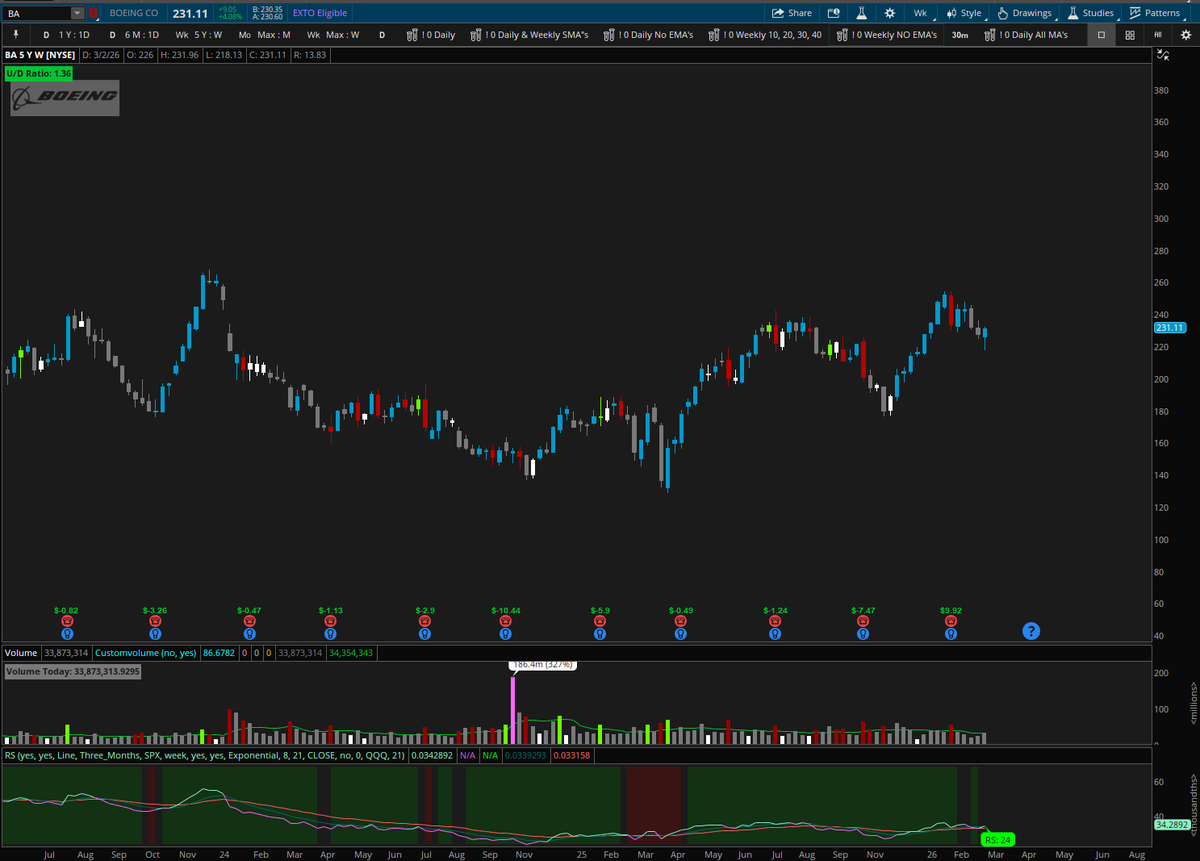Viewport: 1200px width, 861px height.
Task: Click the pink 186.4m (327%) volume label
Action: coord(542,664)
